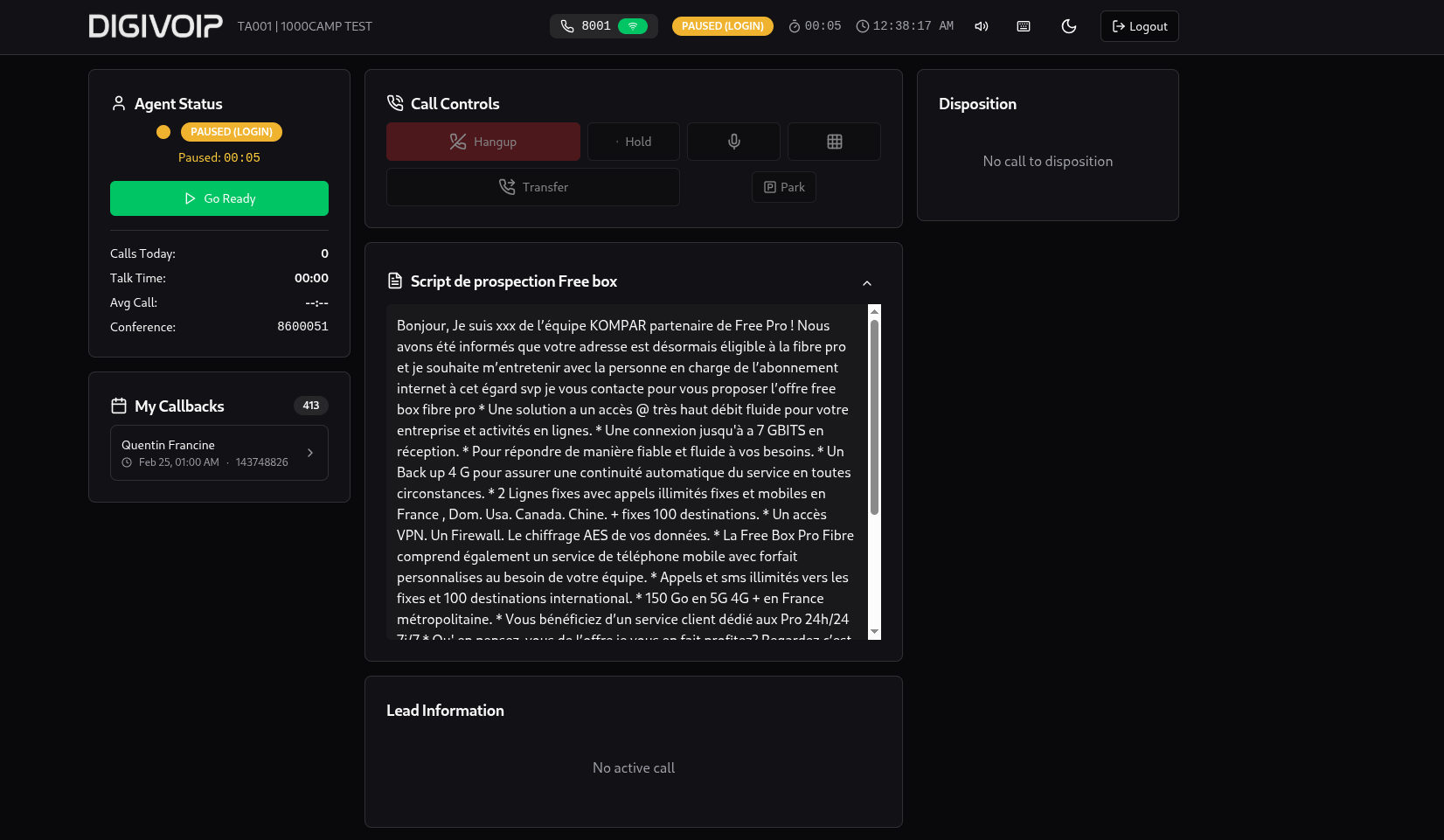Click the 8001 extension phone indicator
This screenshot has height=840, width=1444.
click(x=603, y=26)
